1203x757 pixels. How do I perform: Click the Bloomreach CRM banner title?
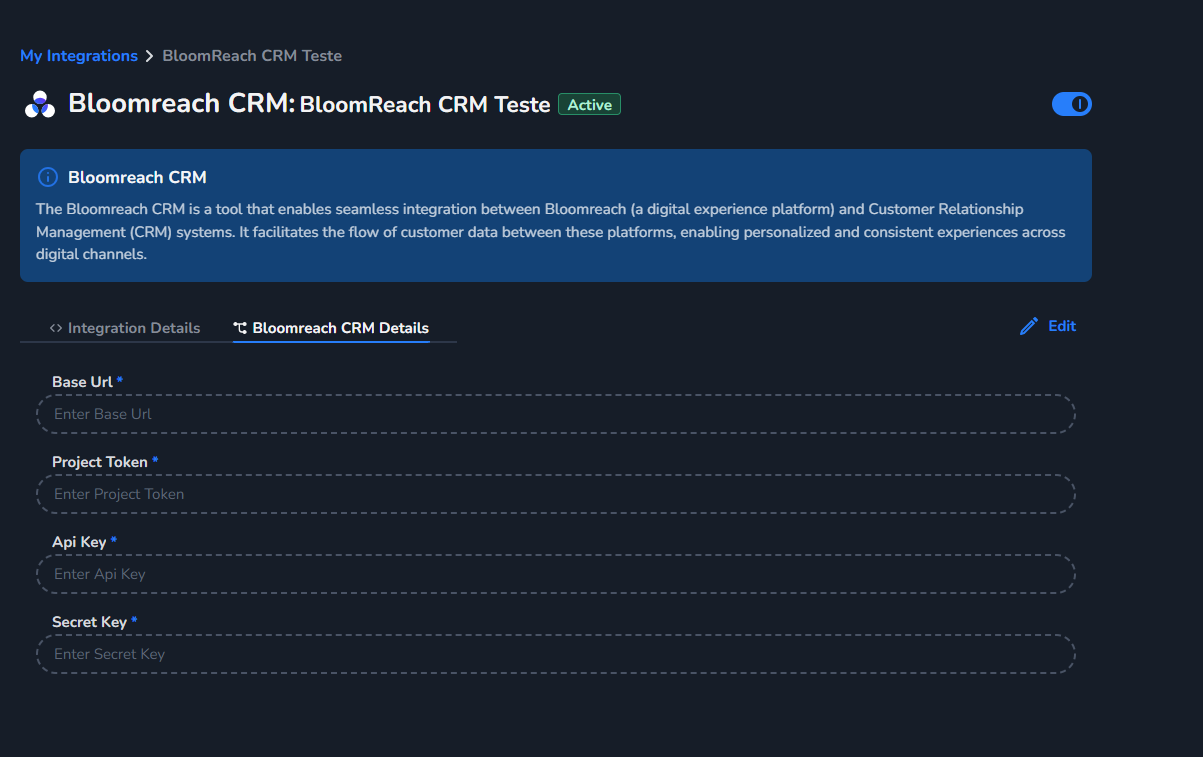pos(137,178)
